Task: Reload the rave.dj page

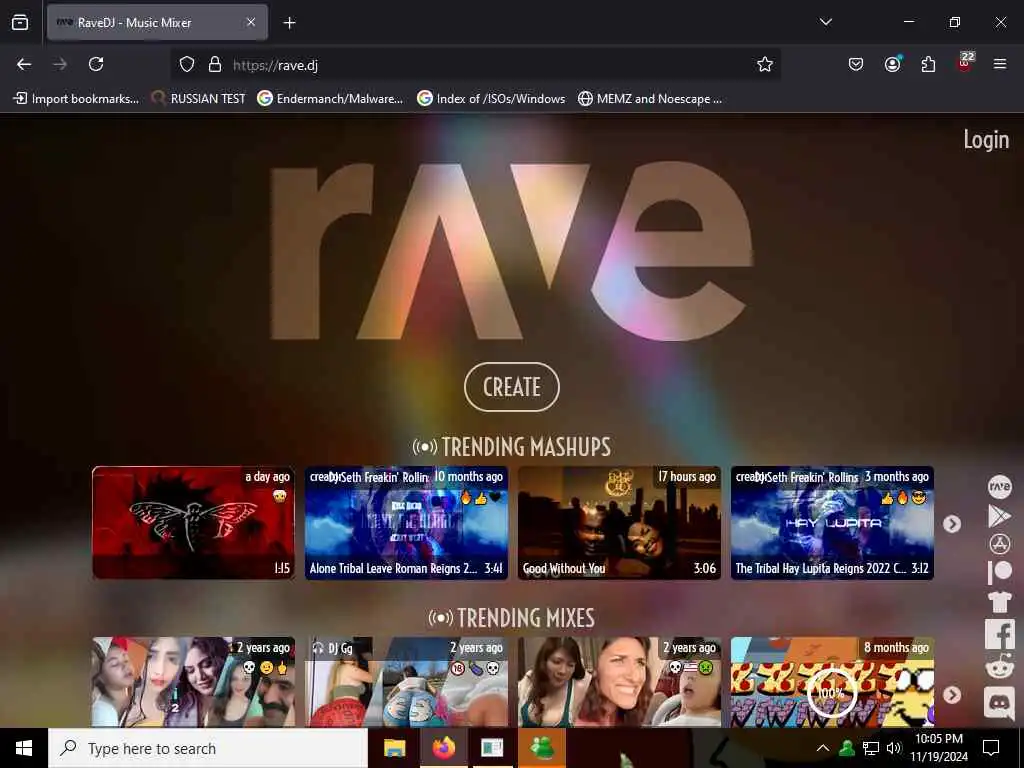Action: pos(96,64)
